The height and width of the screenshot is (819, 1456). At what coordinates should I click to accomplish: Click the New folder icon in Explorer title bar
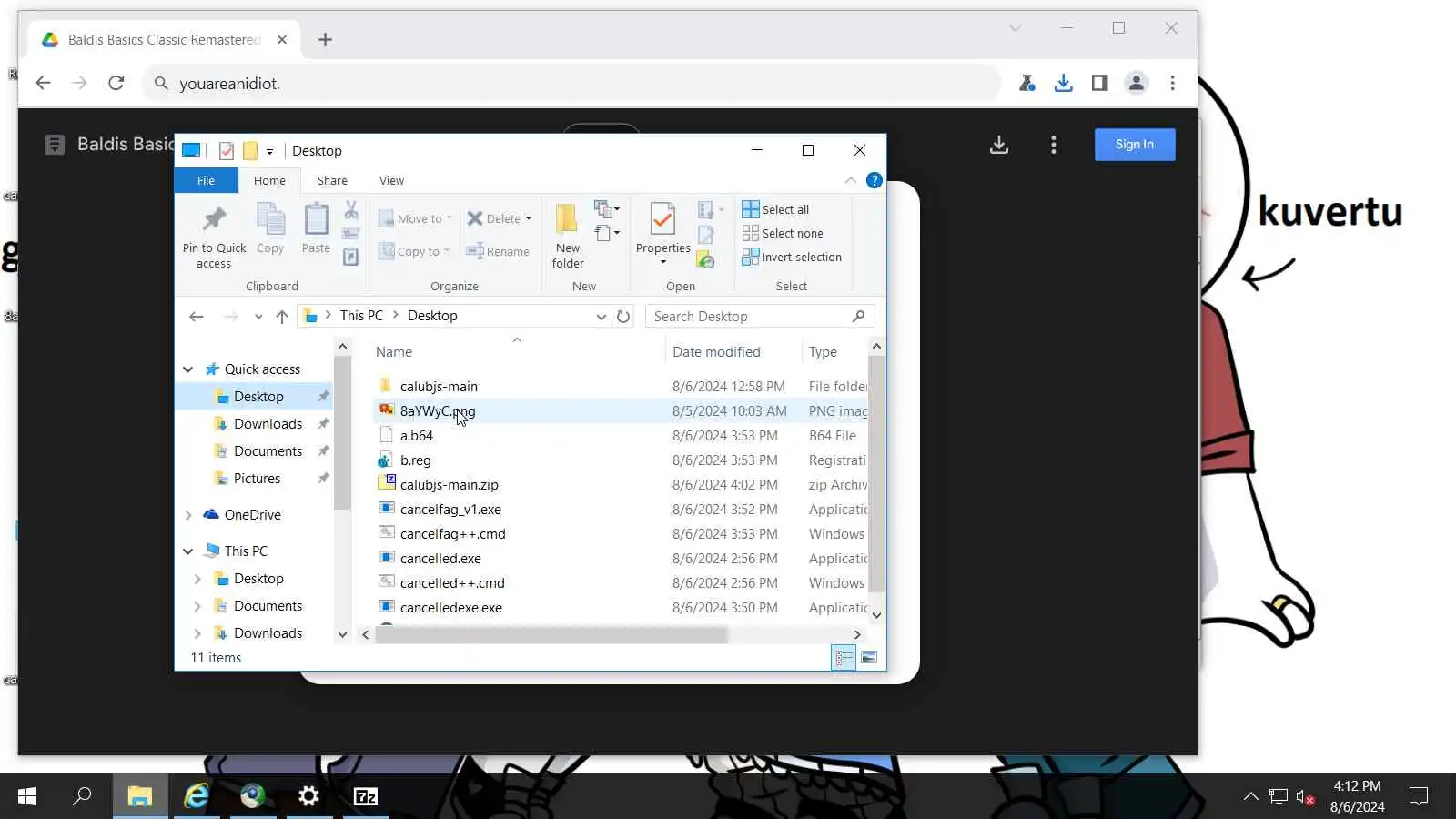pos(250,151)
